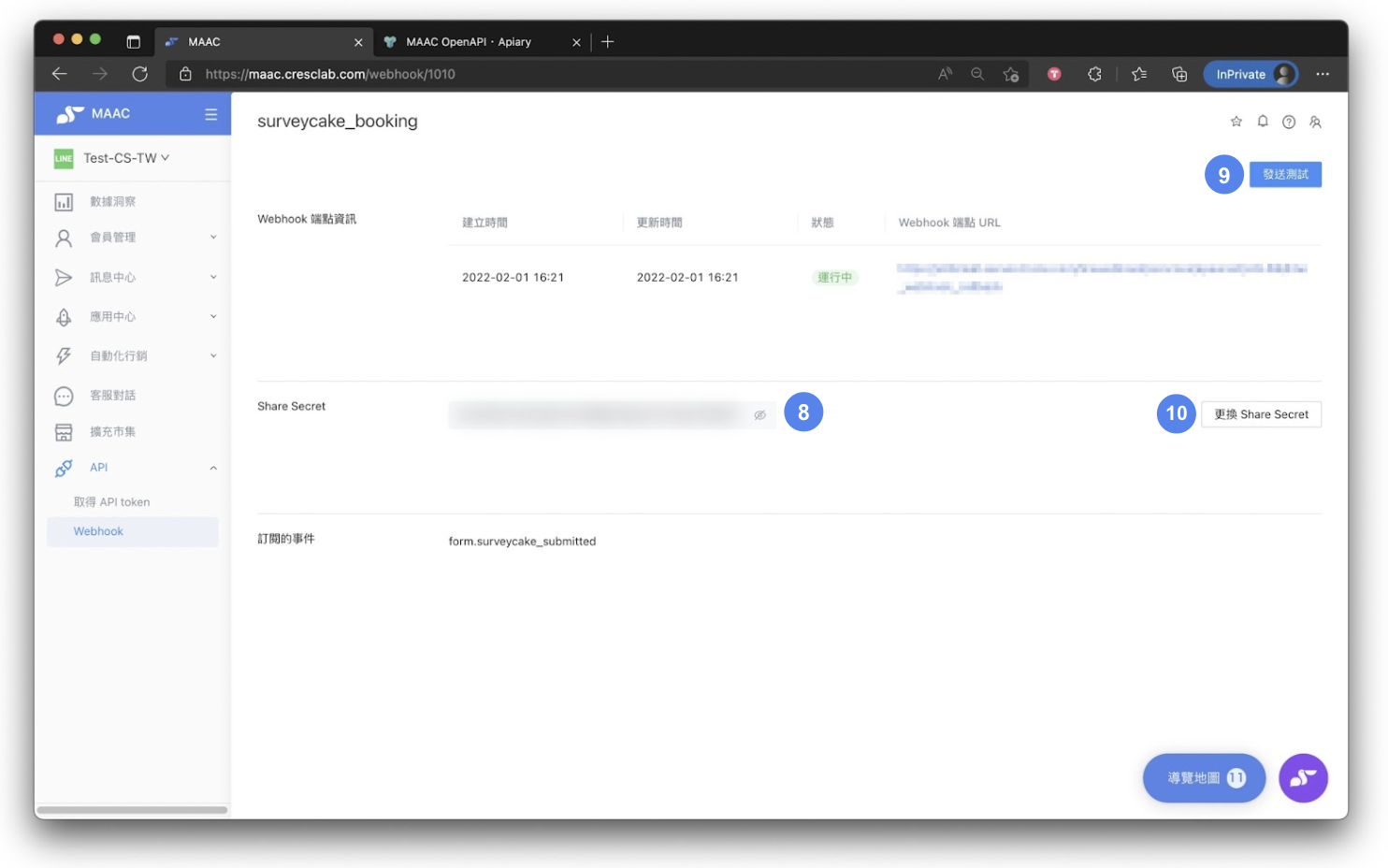
Task: Click the site lock icon in address bar
Action: 185,74
